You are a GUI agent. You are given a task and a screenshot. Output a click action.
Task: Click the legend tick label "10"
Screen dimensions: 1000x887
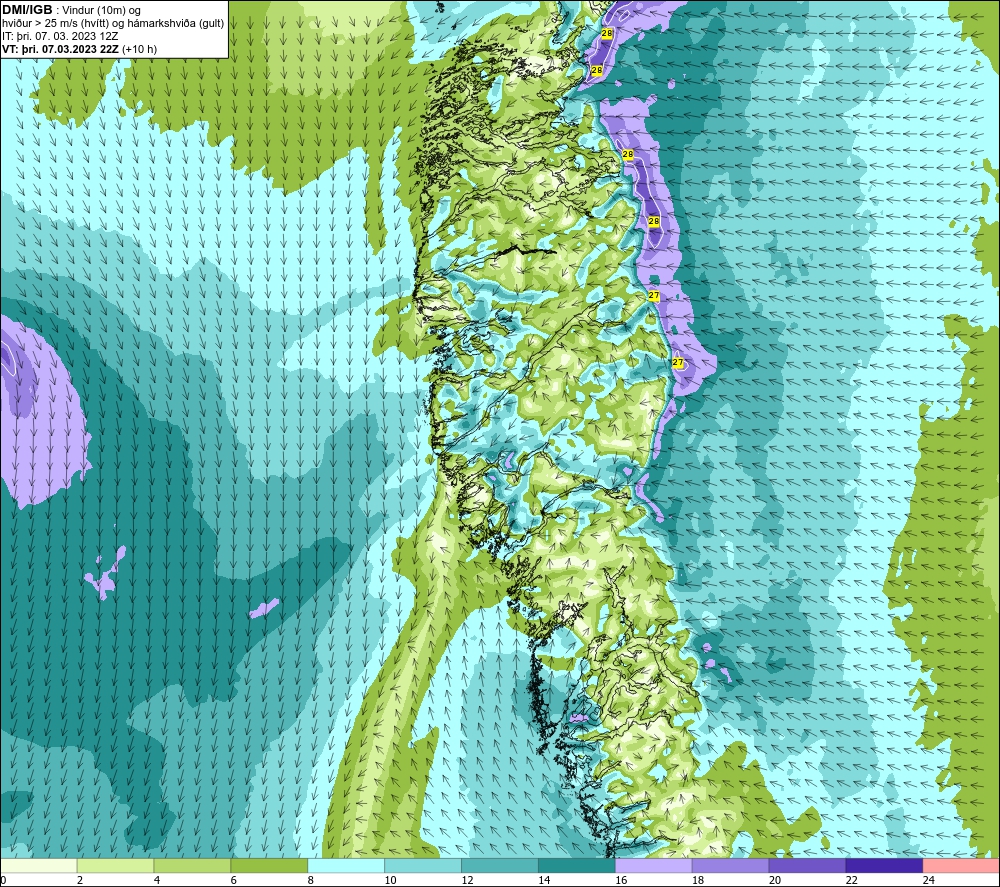(390, 880)
